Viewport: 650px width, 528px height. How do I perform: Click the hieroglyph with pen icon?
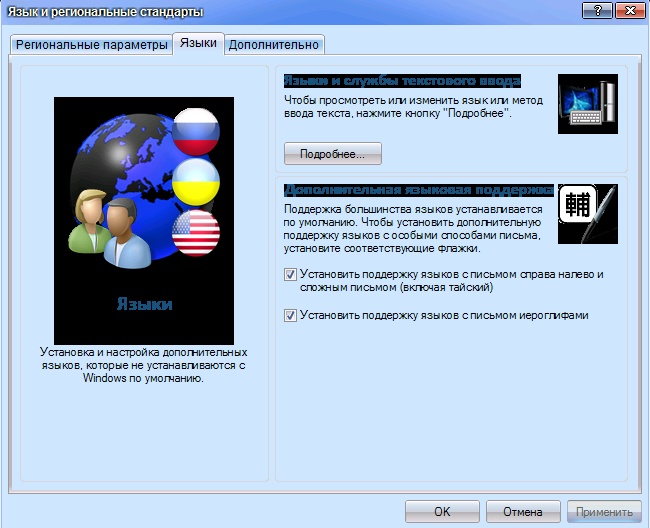tap(587, 214)
